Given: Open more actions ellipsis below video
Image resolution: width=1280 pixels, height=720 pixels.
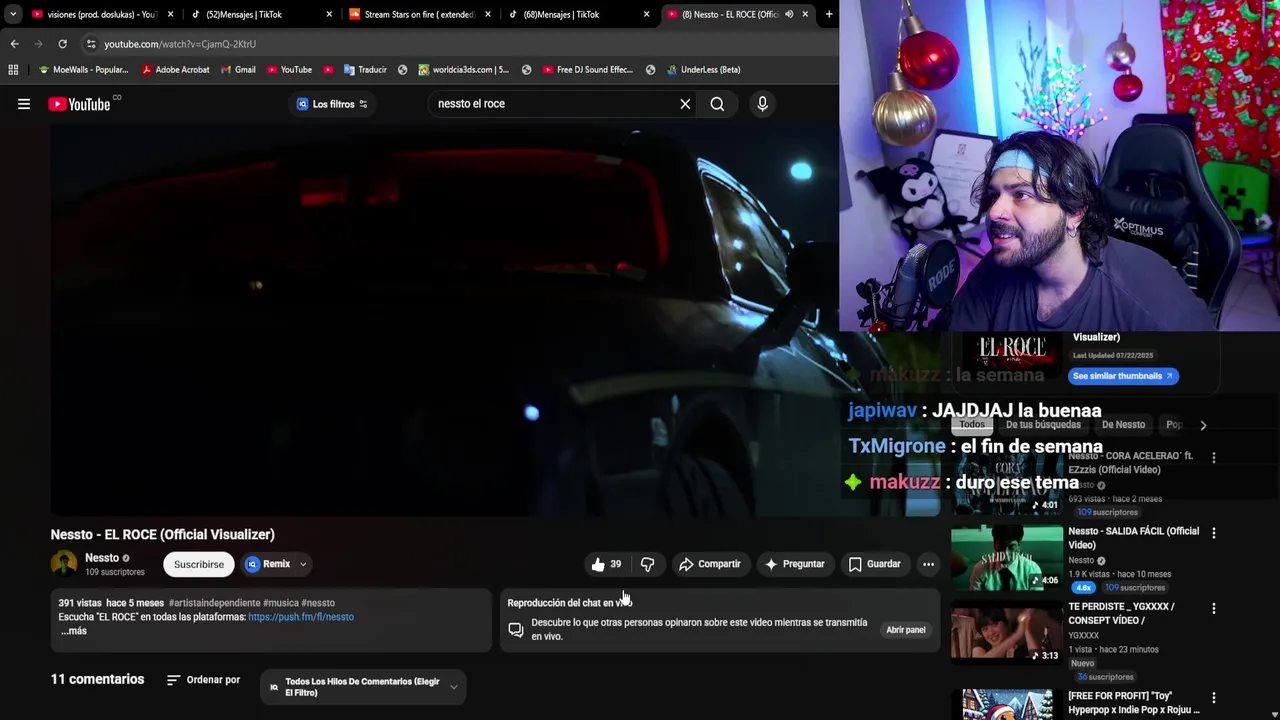Looking at the screenshot, I should (928, 564).
